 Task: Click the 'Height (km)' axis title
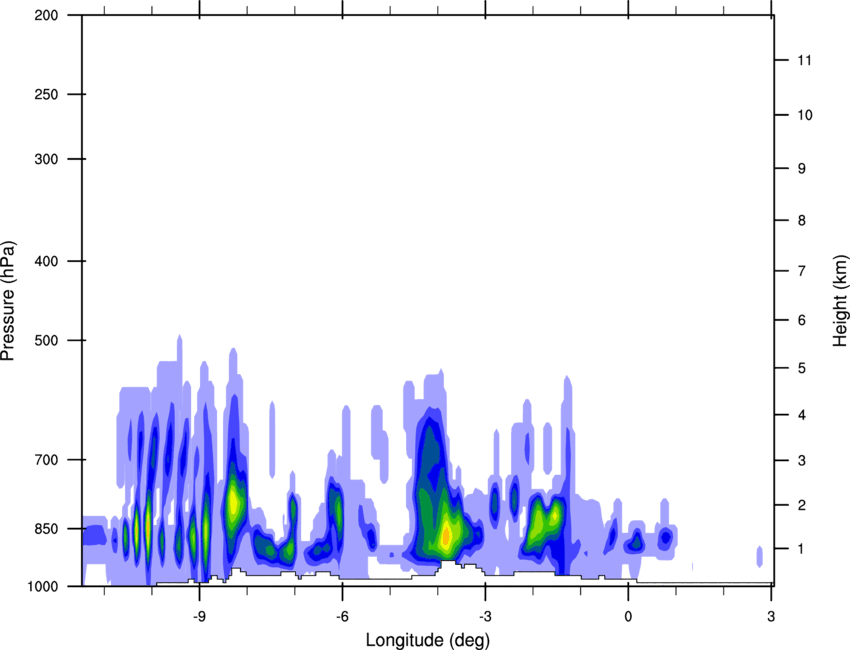840,301
